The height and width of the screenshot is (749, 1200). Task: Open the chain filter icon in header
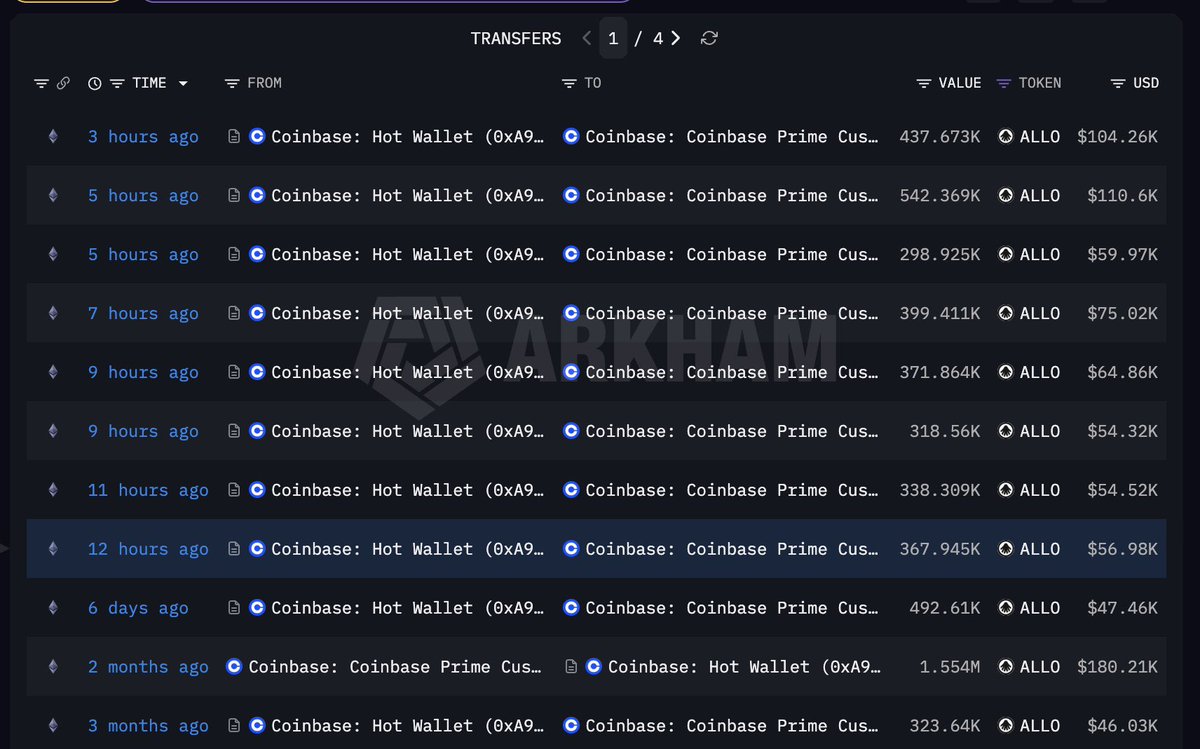coord(41,83)
